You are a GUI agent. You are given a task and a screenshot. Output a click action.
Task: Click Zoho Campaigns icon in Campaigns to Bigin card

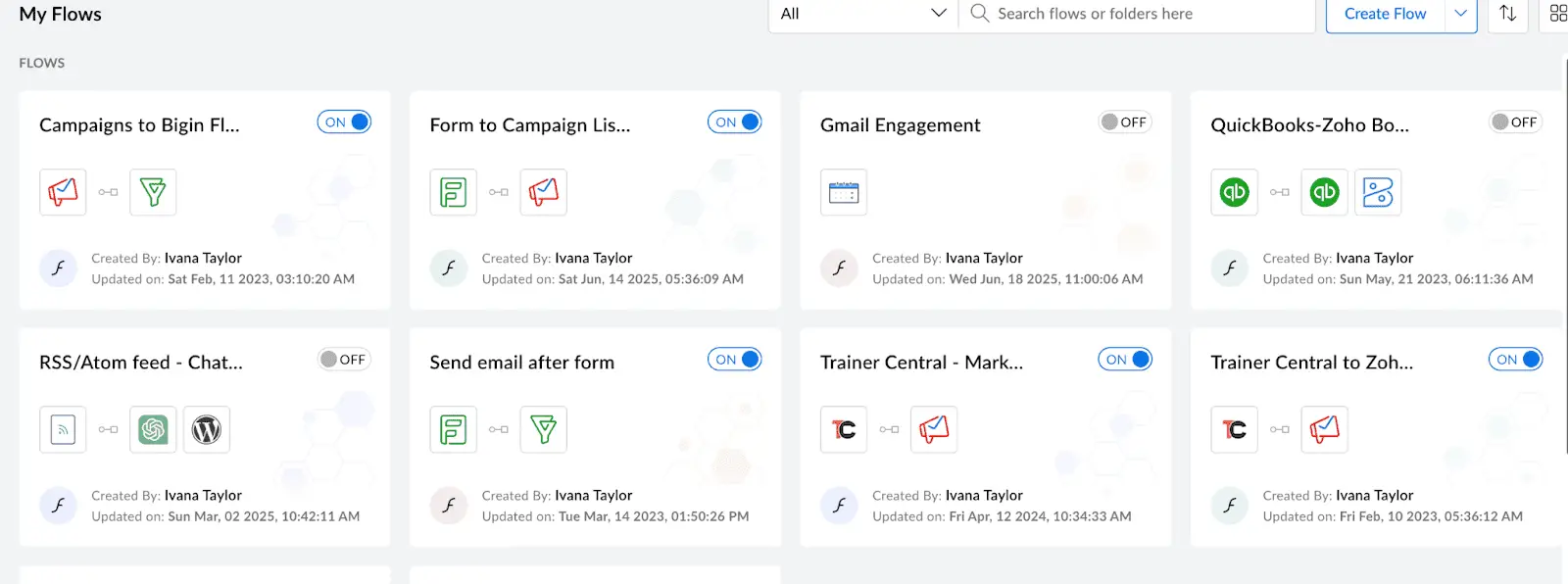point(63,192)
